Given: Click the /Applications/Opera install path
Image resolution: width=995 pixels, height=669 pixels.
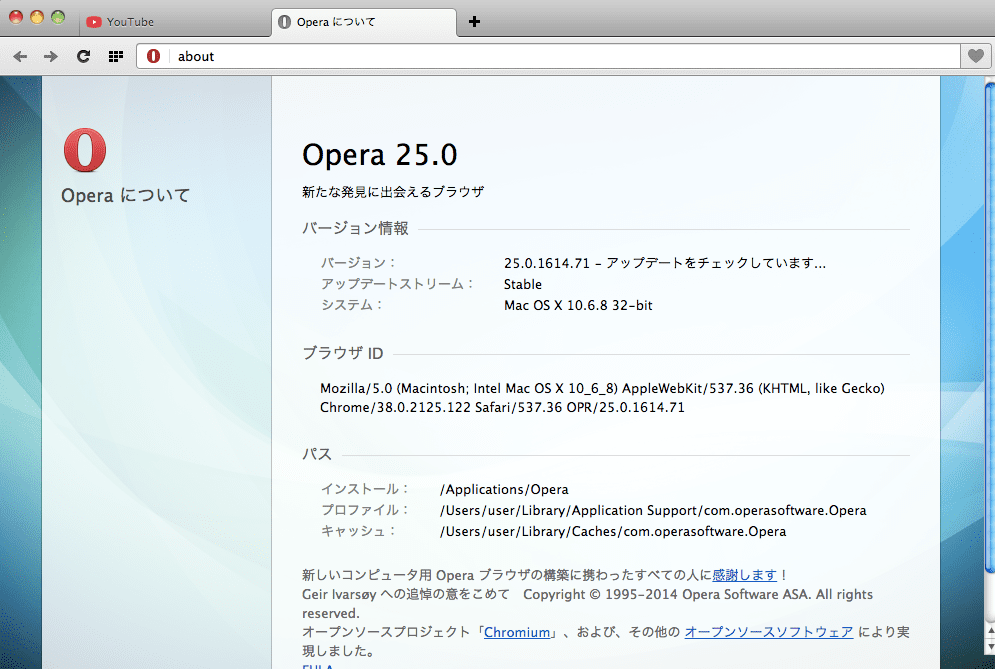Looking at the screenshot, I should 504,490.
